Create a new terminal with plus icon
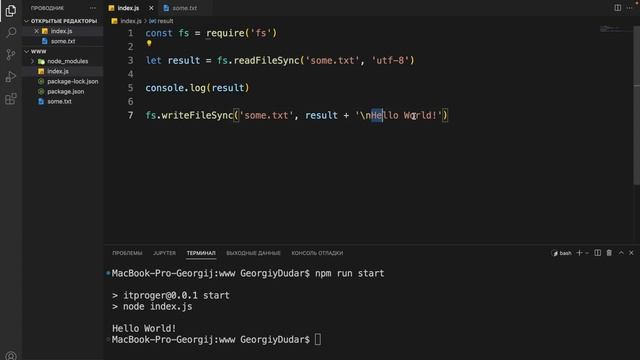This screenshot has height=360, width=640. click(x=579, y=253)
